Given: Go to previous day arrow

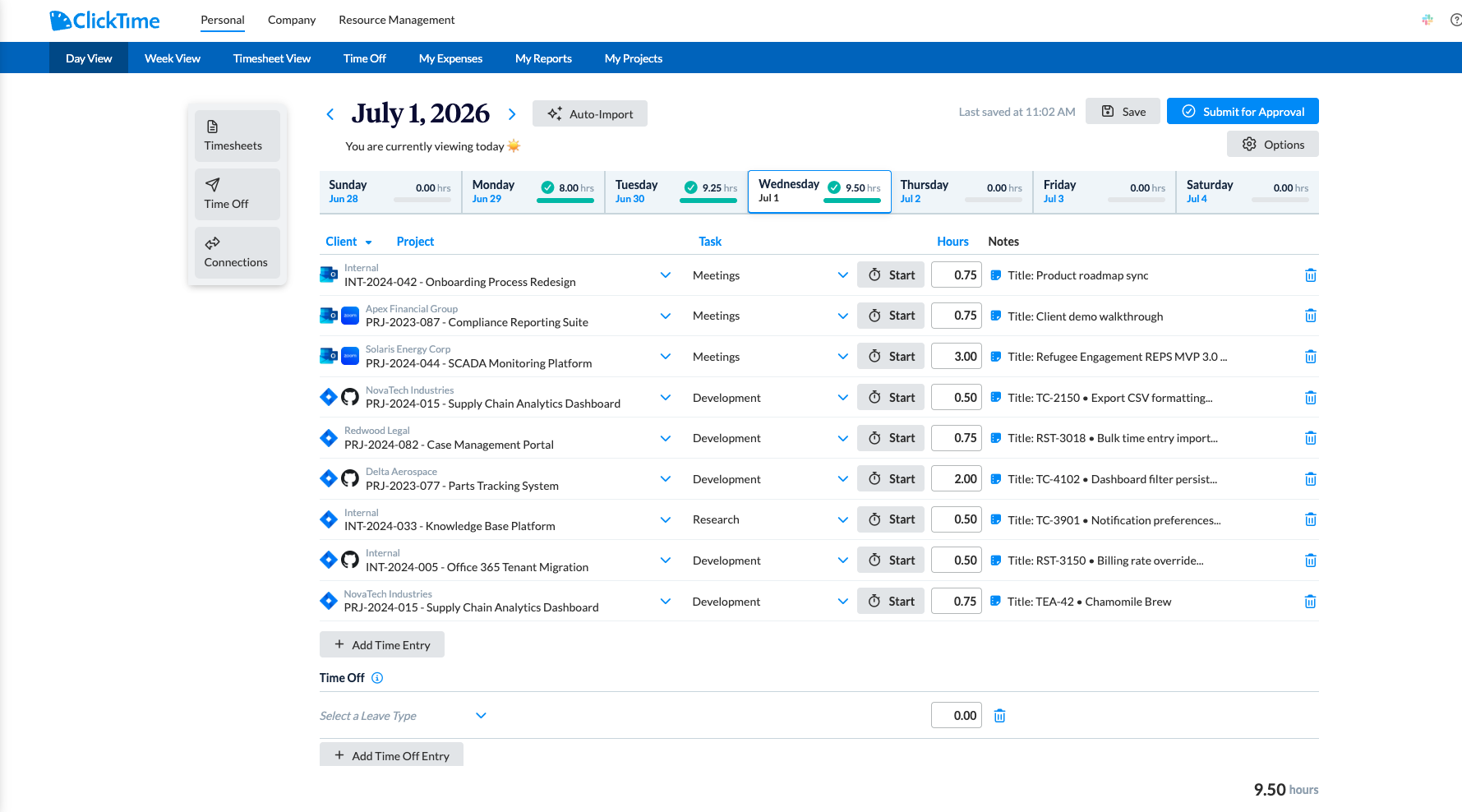Looking at the screenshot, I should (x=330, y=114).
